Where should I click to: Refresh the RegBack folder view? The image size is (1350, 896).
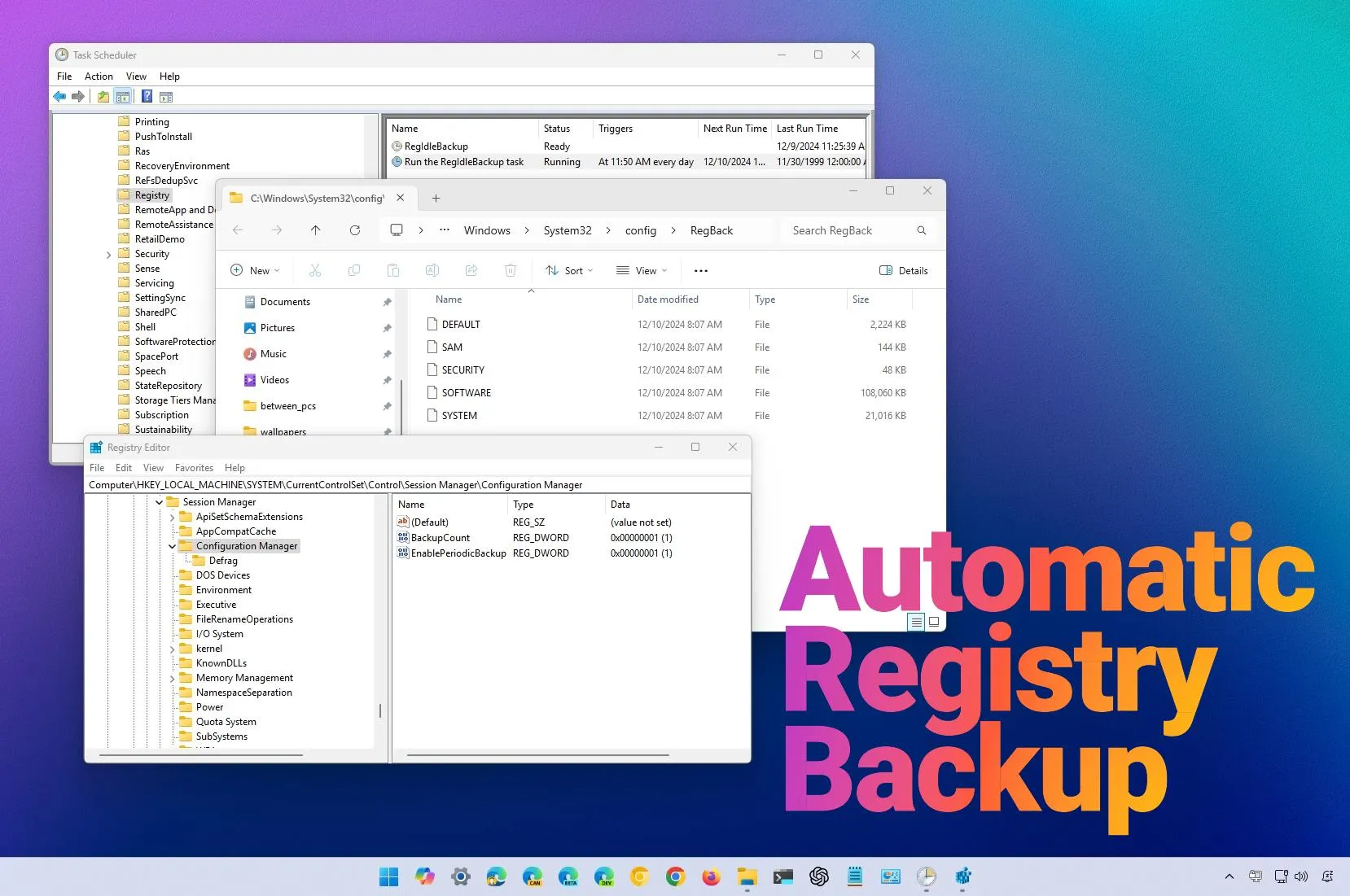pos(355,230)
